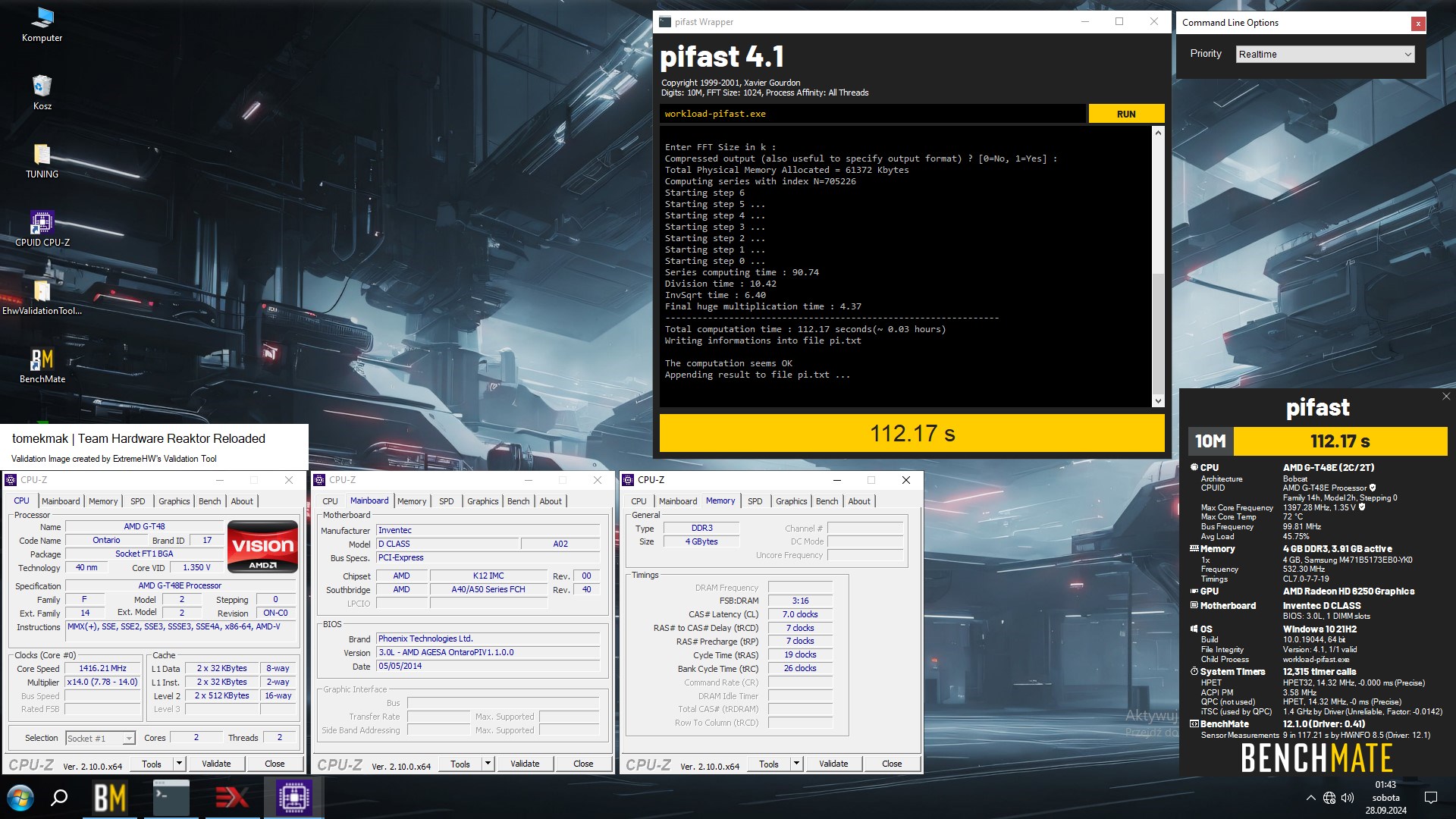Click the Windows Start button
Viewport: 1456px width, 819px height.
click(x=20, y=798)
